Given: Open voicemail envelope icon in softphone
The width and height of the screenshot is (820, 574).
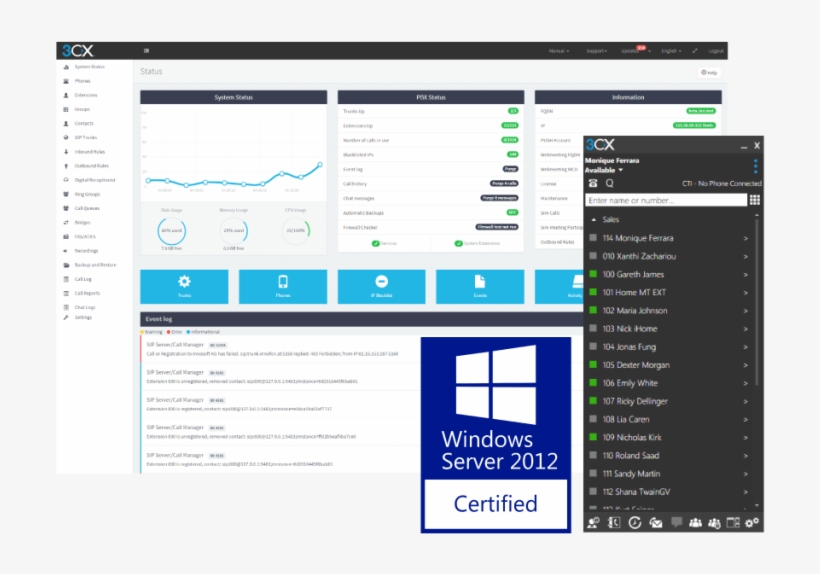Looking at the screenshot, I should 656,523.
